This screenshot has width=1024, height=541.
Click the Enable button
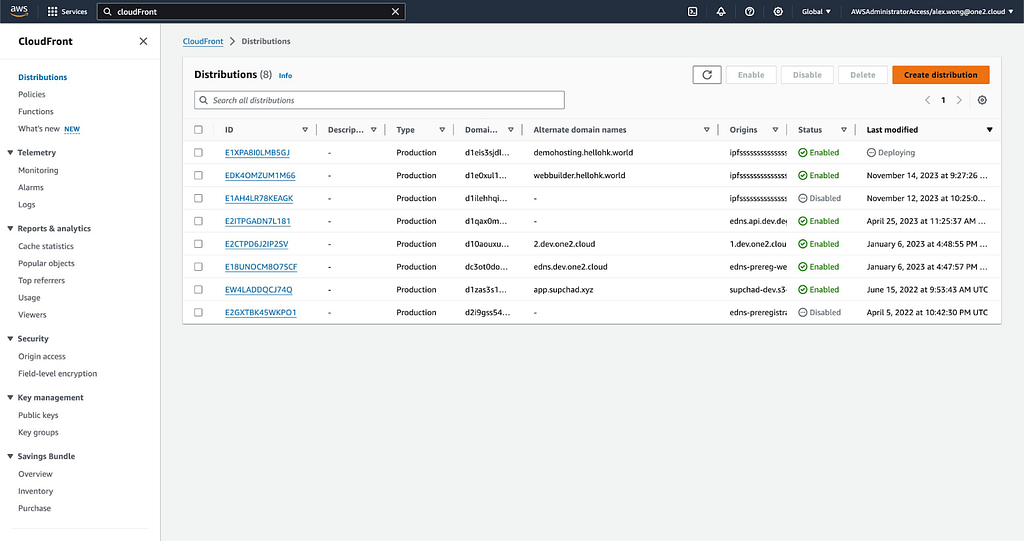pyautogui.click(x=751, y=75)
